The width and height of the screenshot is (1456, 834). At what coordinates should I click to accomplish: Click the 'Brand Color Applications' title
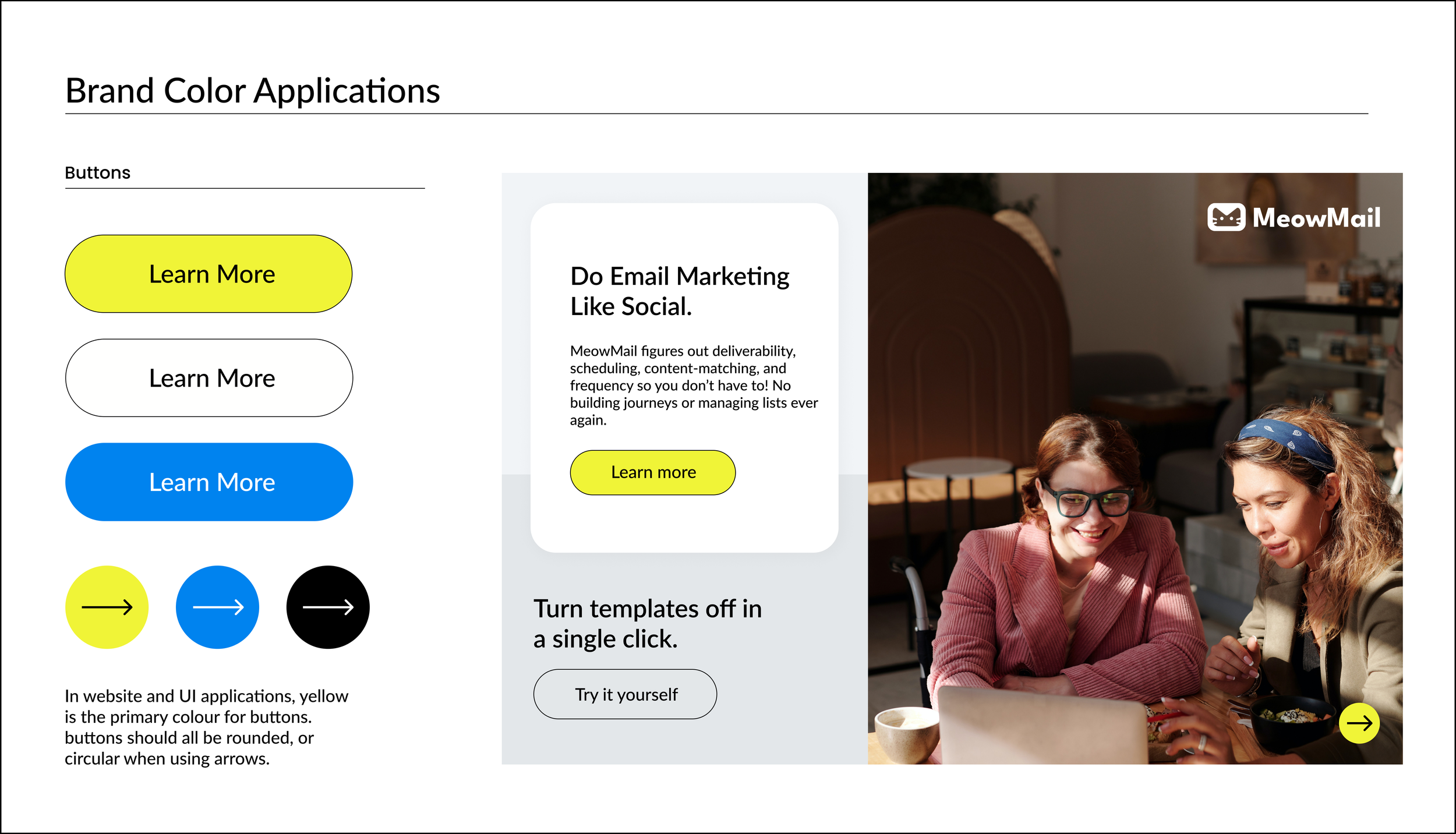(253, 91)
